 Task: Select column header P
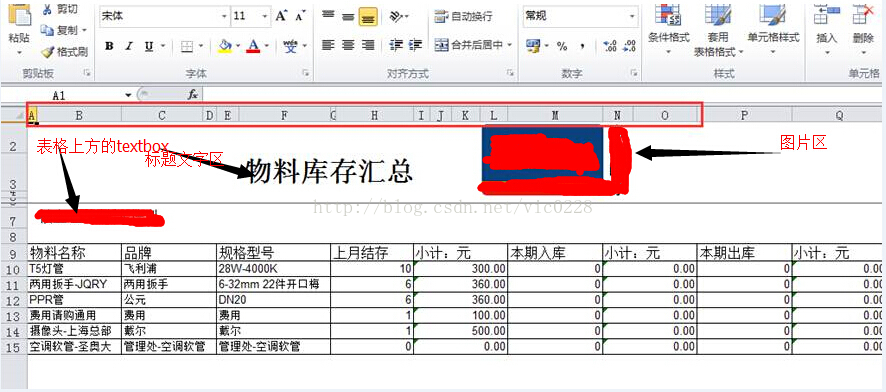[x=744, y=115]
